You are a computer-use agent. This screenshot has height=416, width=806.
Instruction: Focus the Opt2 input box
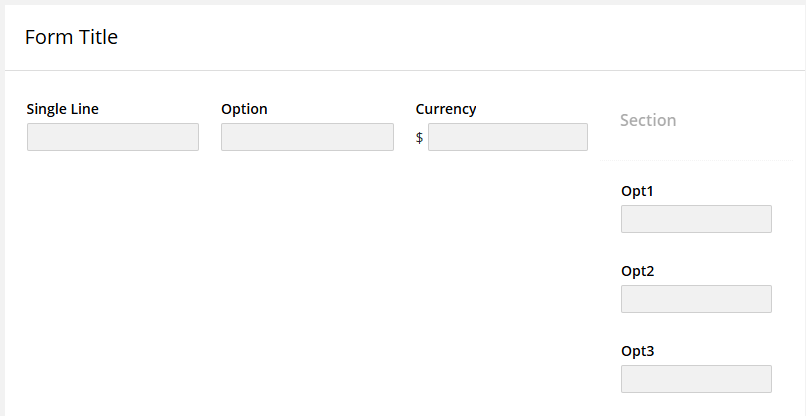click(696, 299)
